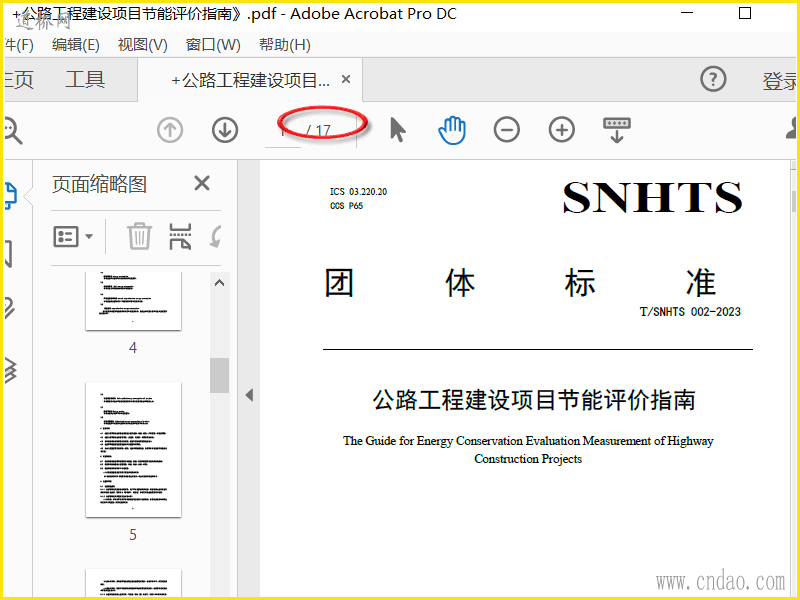The image size is (800, 600).
Task: Open the Window (窗口) menu
Action: pos(213,45)
